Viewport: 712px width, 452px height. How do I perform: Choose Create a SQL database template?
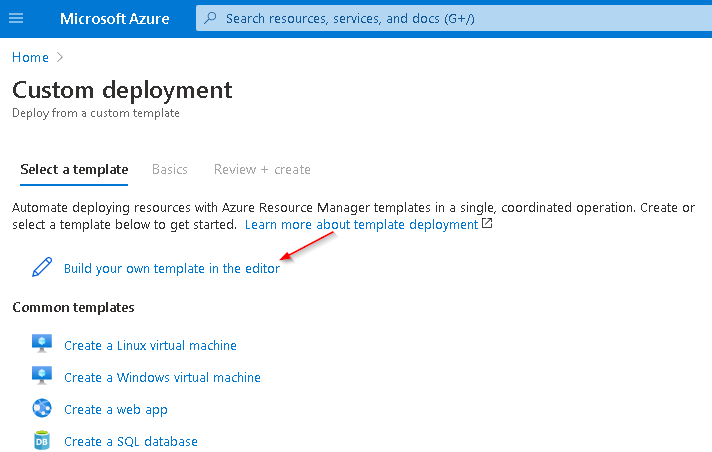click(131, 442)
